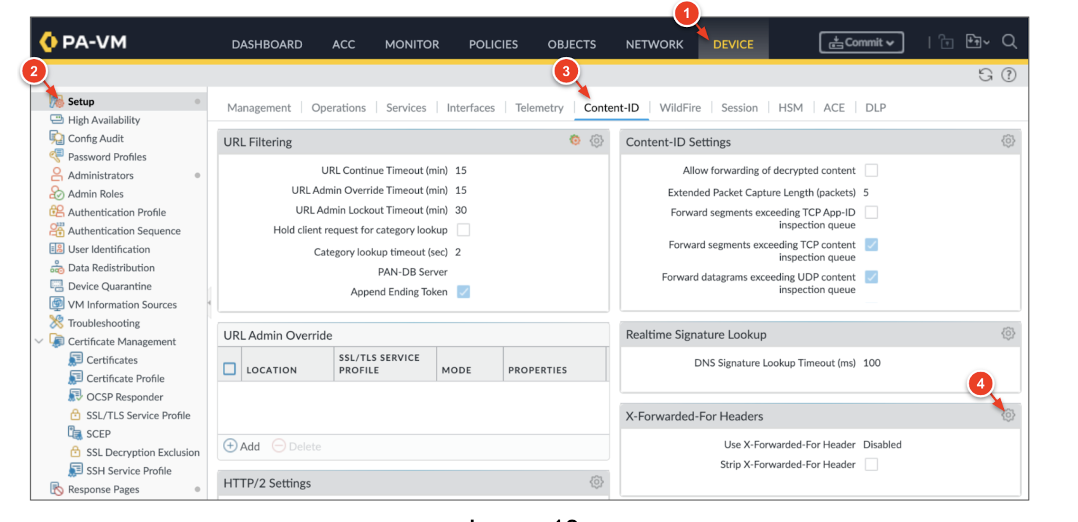Toggle Hold client request for category lookup
Image resolution: width=1078 pixels, height=522 pixels.
[x=463, y=230]
